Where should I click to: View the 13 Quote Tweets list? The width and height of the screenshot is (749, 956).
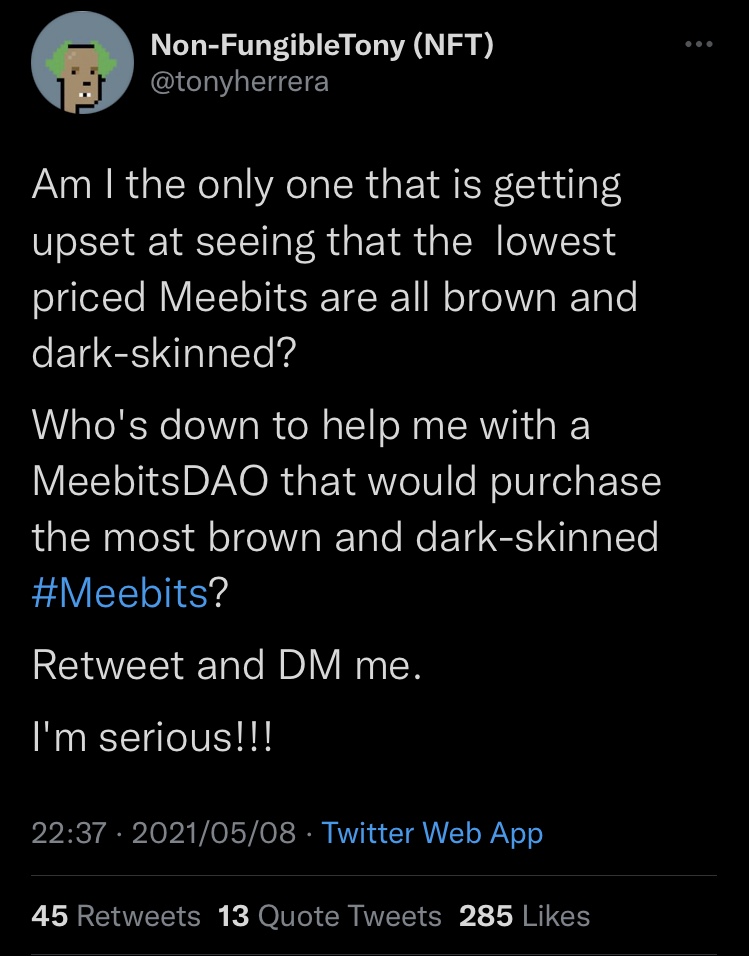[x=329, y=915]
